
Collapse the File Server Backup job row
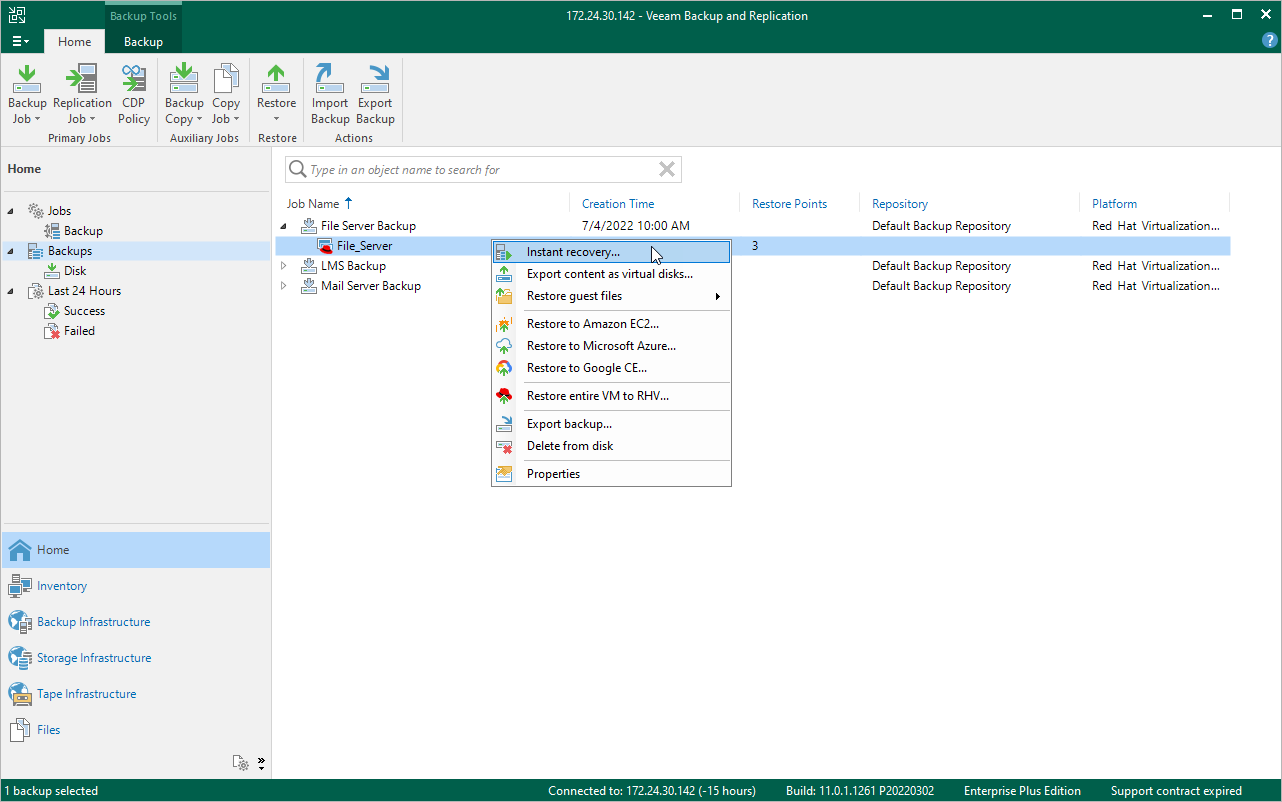(x=284, y=226)
